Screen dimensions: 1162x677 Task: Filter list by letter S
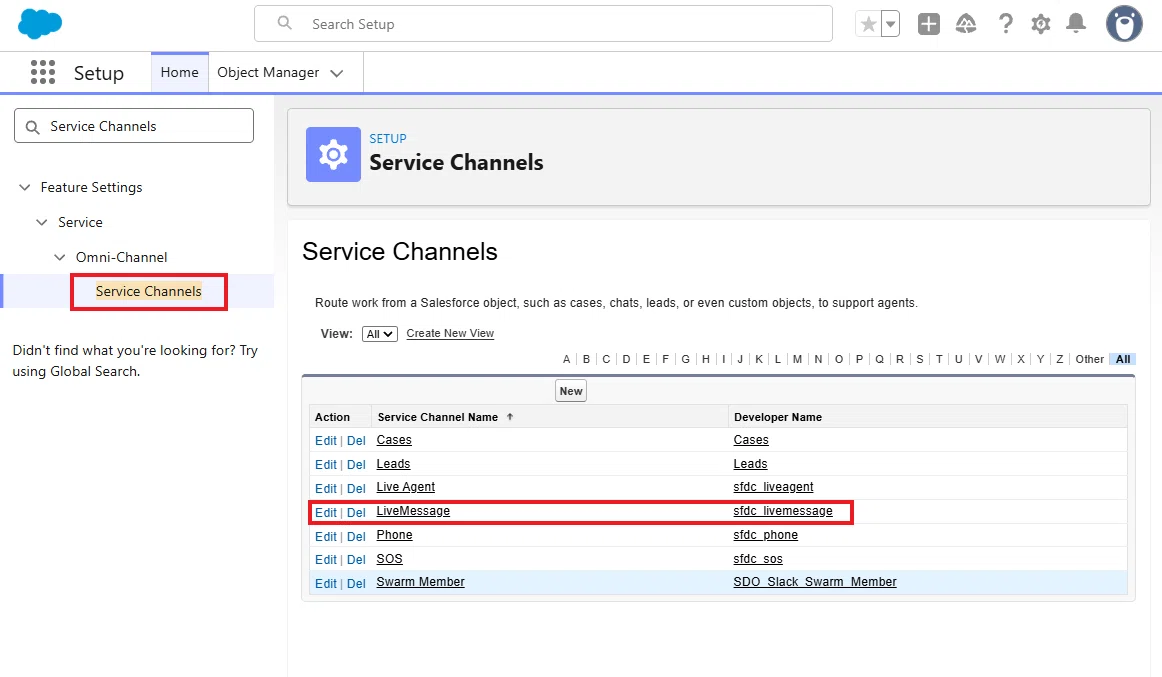pos(920,359)
